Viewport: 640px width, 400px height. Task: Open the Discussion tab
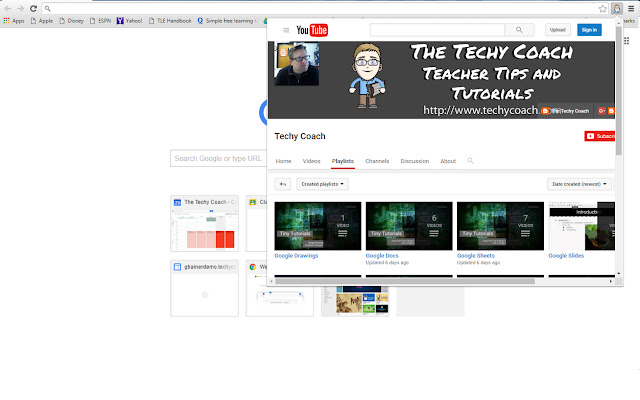(415, 161)
